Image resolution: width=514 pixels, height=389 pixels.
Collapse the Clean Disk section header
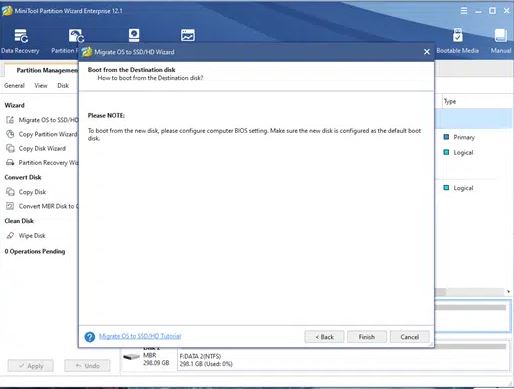coord(19,221)
